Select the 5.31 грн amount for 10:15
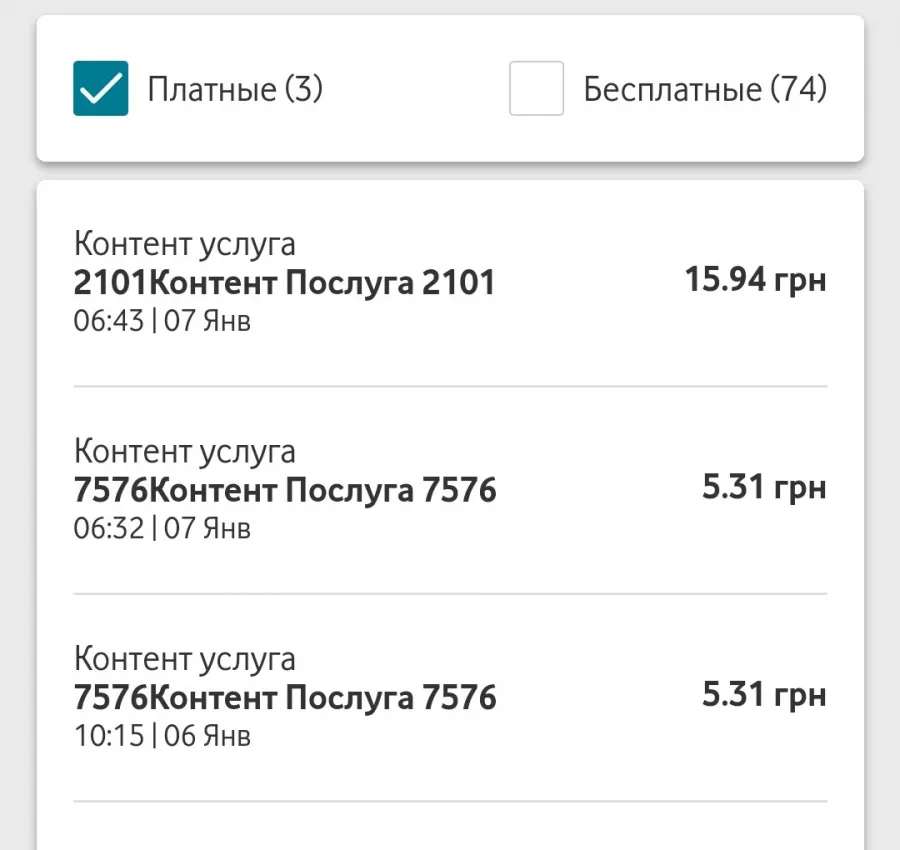900x850 pixels. pos(764,694)
